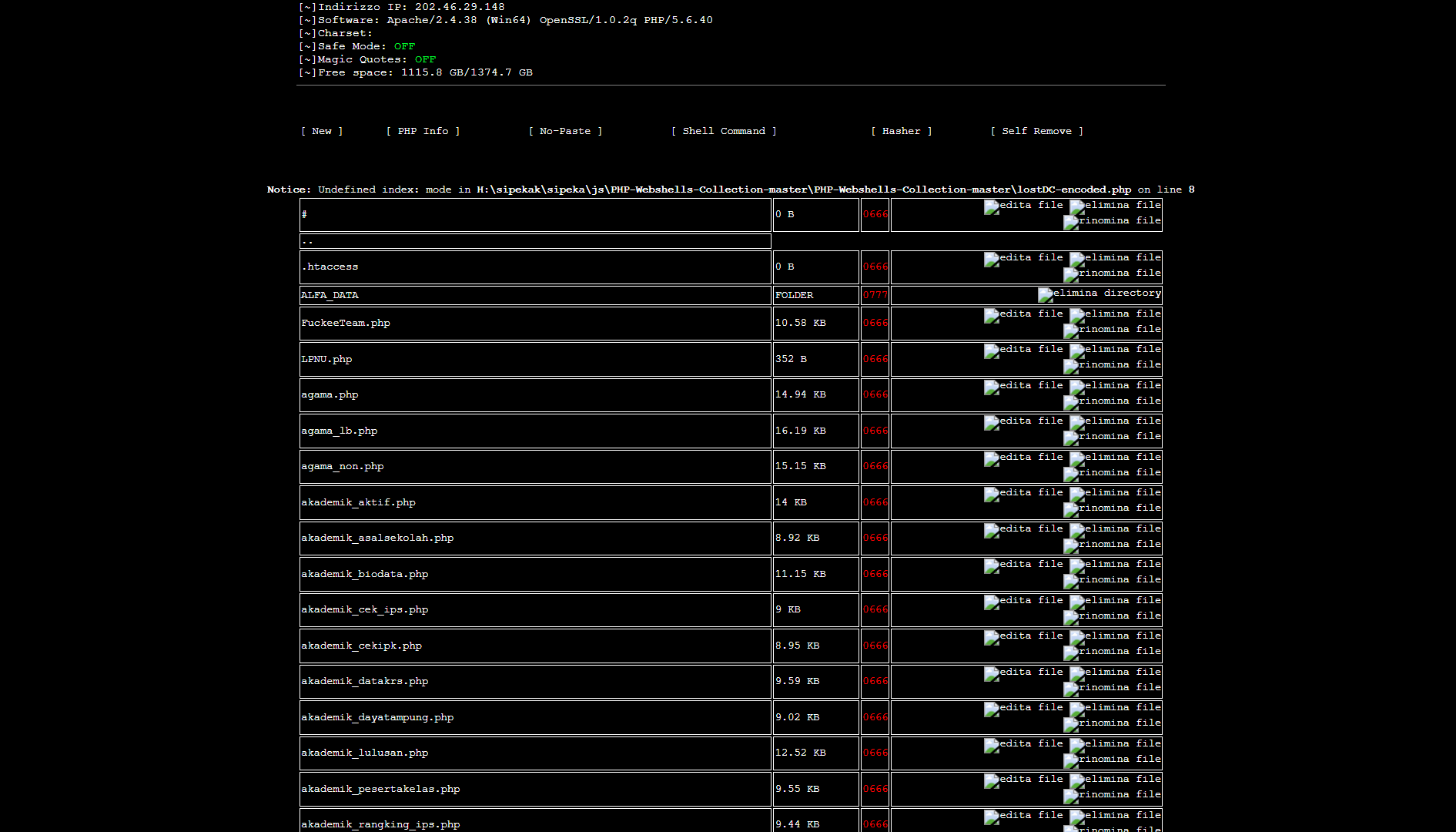This screenshot has width=1456, height=832.
Task: Go to the parent directory '..'
Action: pos(307,241)
